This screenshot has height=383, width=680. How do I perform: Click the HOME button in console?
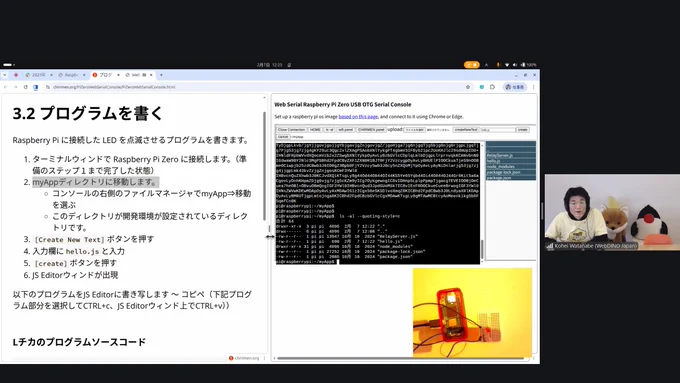[x=315, y=130]
